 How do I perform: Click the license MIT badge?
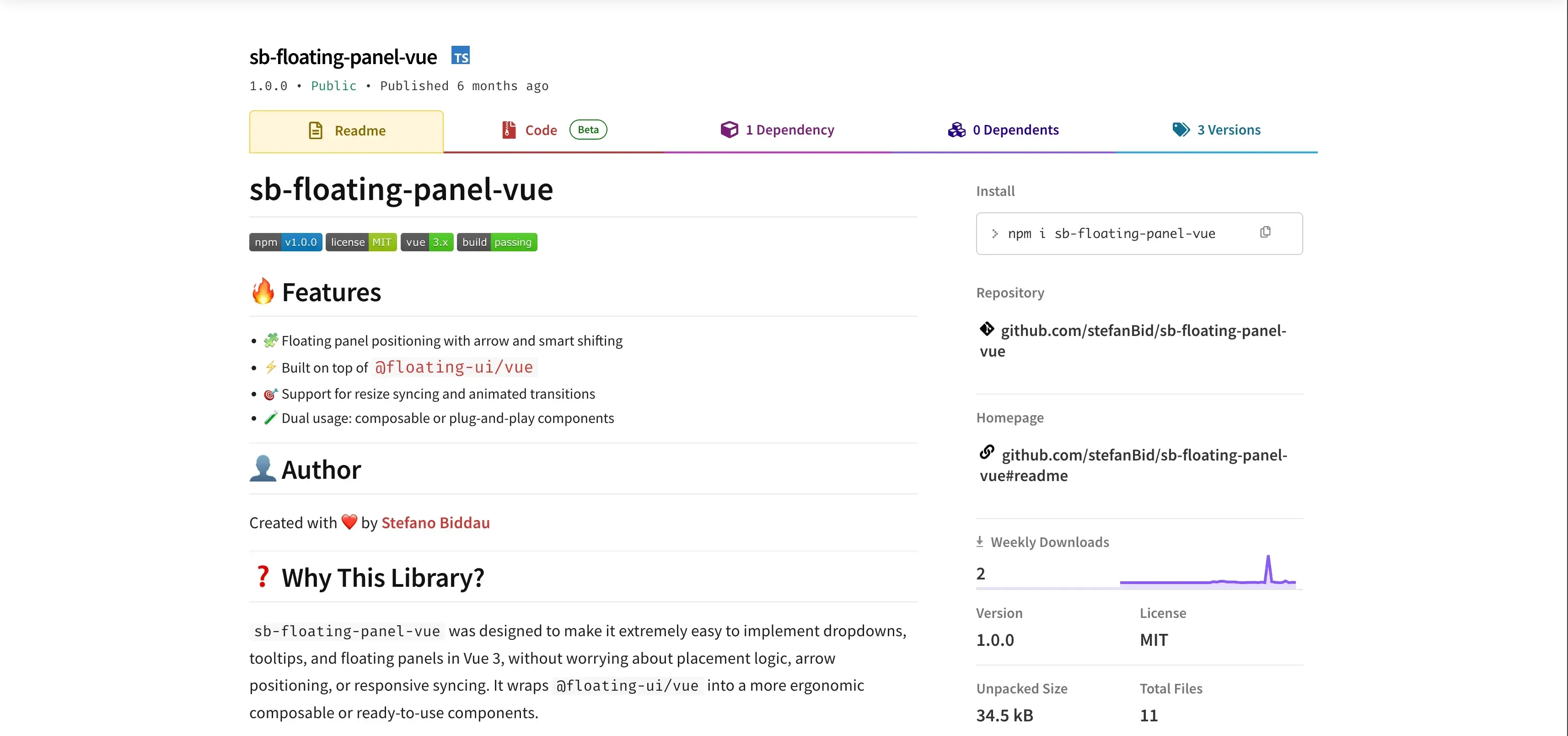(361, 242)
